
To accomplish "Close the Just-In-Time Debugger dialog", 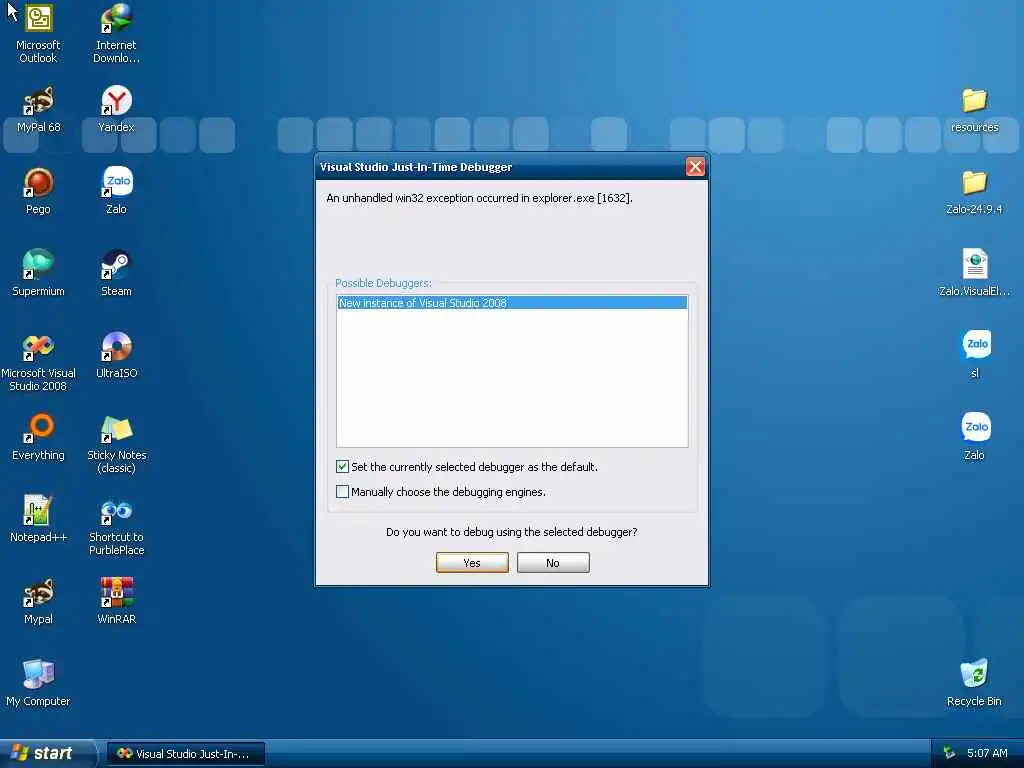I will click(695, 167).
